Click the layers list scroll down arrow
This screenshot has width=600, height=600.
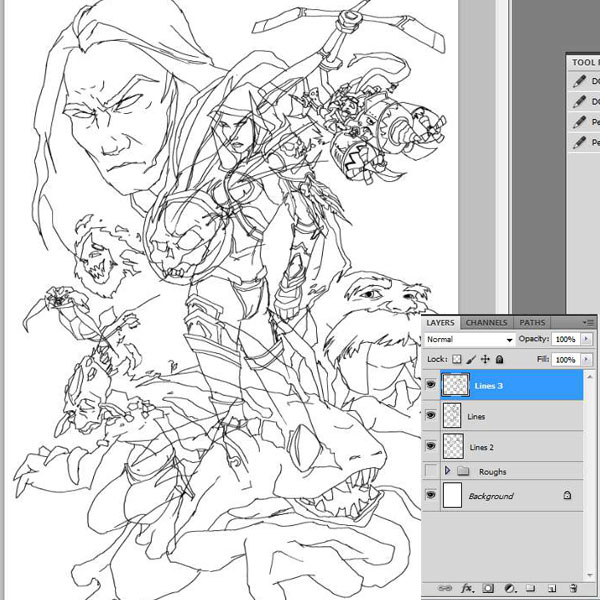(592, 575)
